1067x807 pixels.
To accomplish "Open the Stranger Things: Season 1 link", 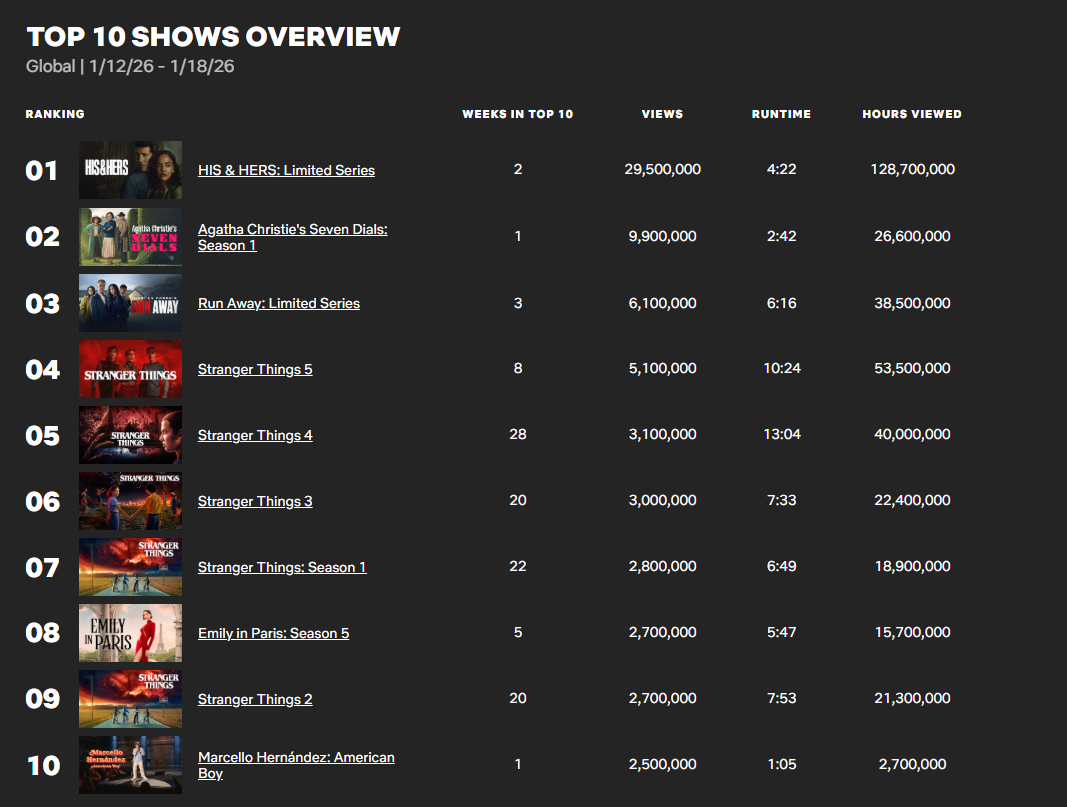I will pos(282,567).
